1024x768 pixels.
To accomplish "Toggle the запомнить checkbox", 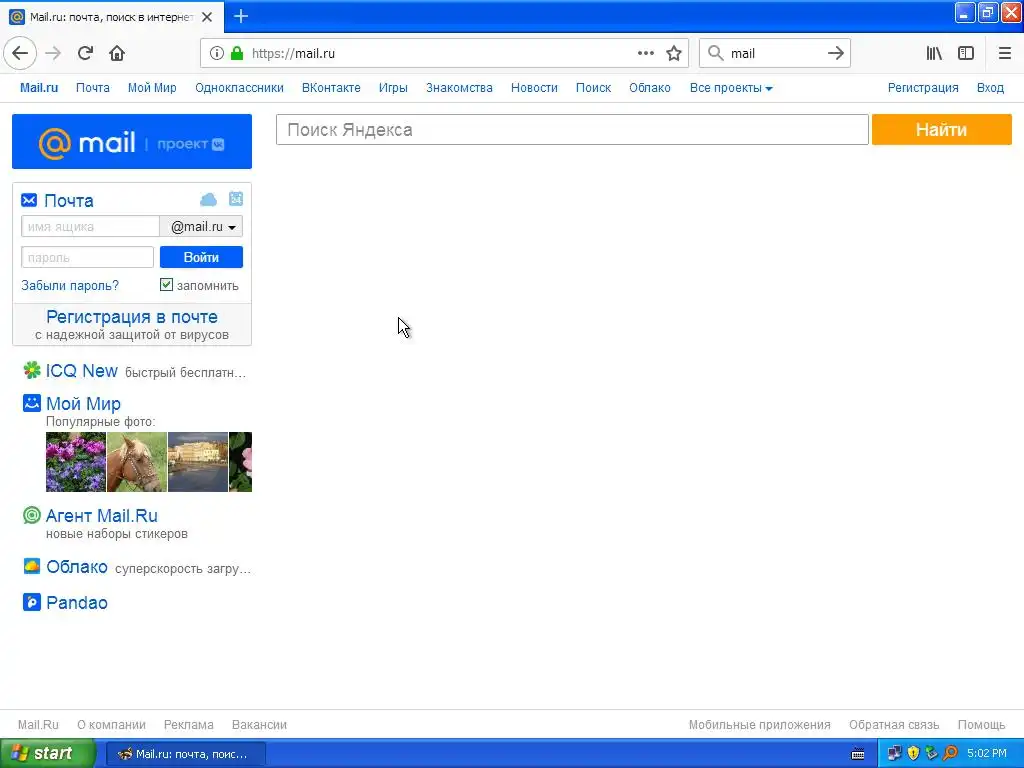I will pos(166,285).
